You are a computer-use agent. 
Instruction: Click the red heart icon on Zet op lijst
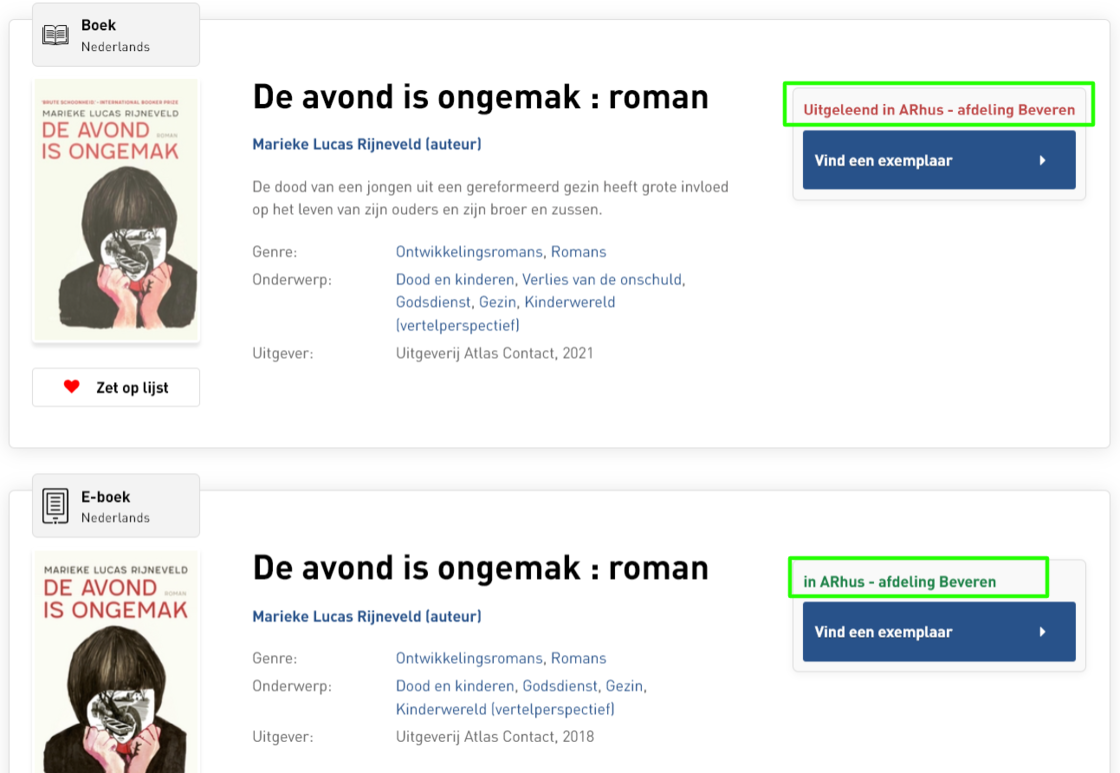point(71,386)
